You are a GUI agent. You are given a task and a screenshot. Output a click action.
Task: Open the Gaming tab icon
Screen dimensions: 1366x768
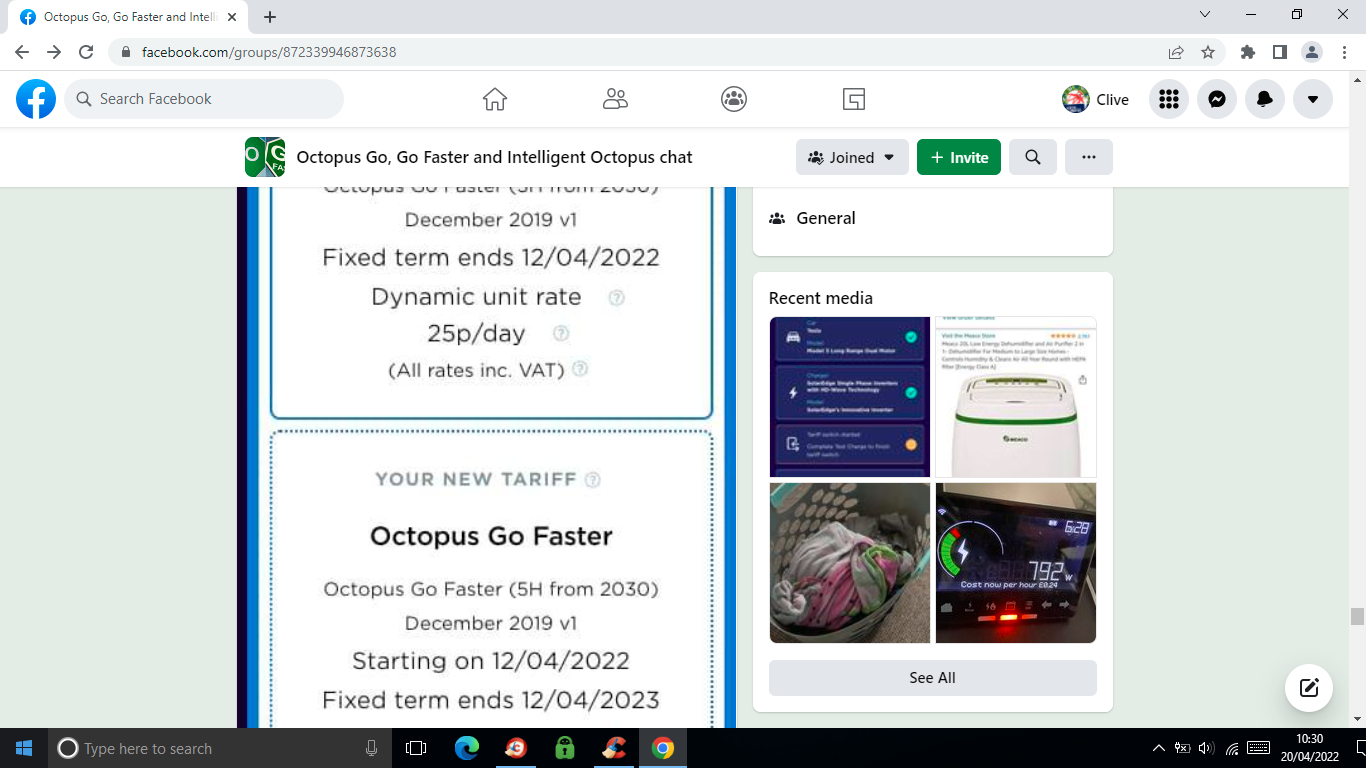point(854,99)
